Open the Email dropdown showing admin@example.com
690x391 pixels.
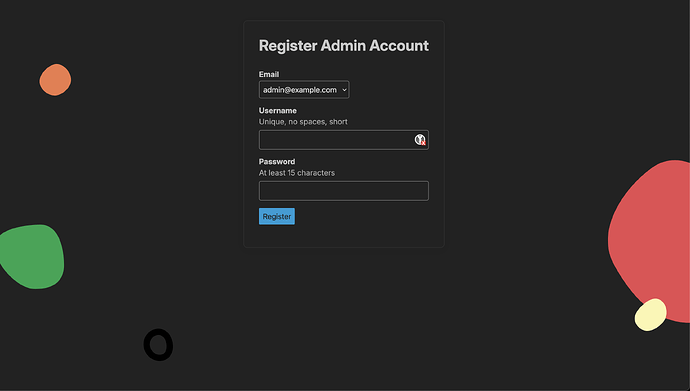click(x=304, y=90)
